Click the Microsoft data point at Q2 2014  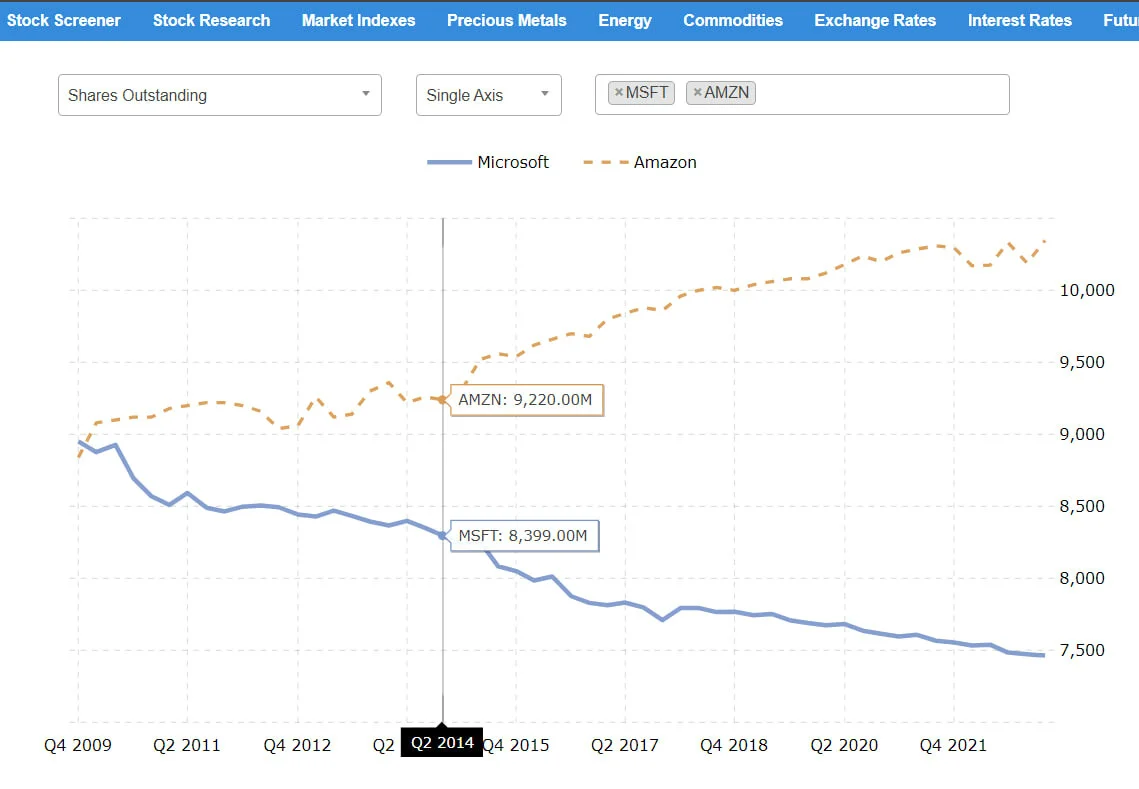tap(442, 535)
